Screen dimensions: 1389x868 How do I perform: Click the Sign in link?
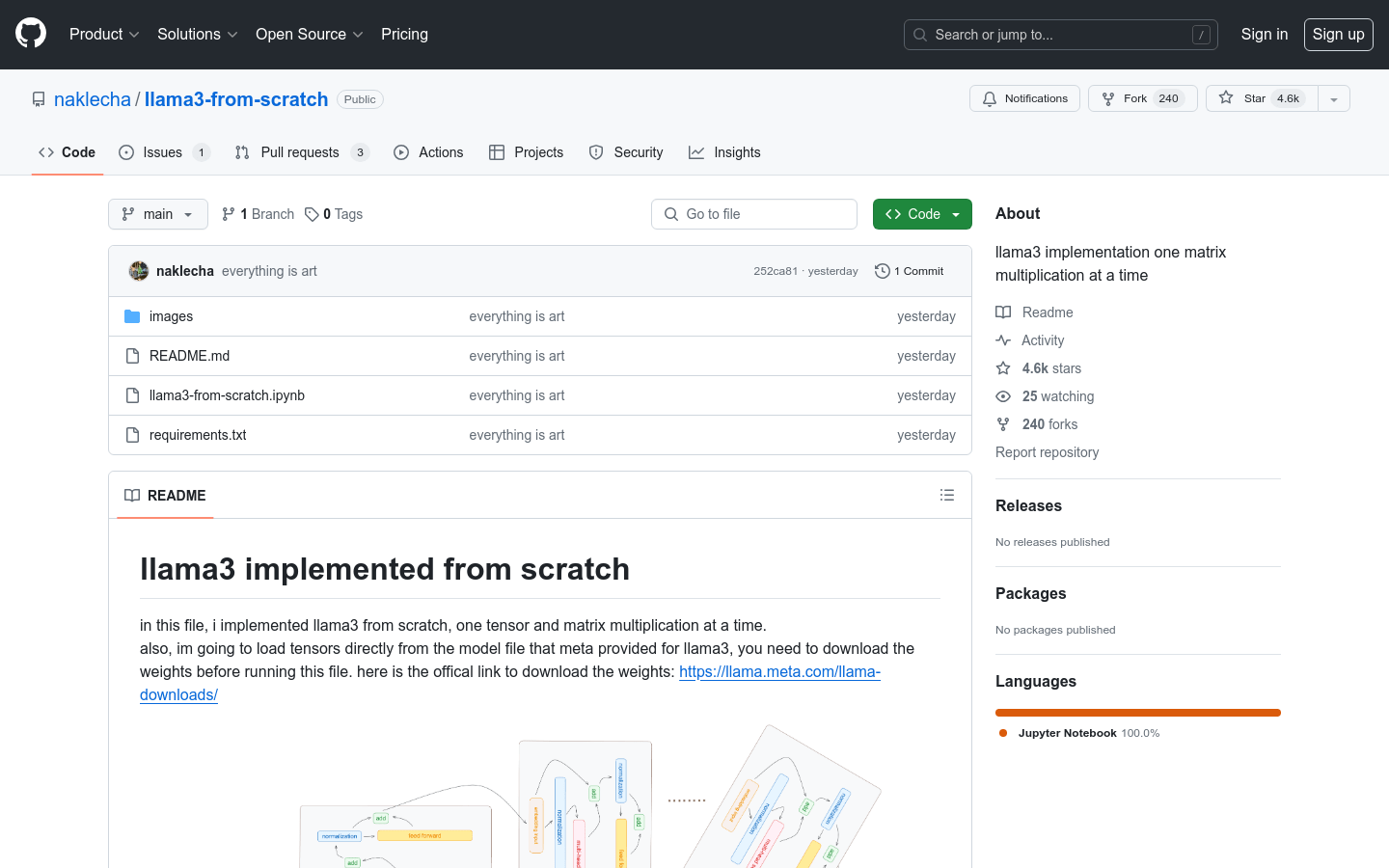(1264, 34)
